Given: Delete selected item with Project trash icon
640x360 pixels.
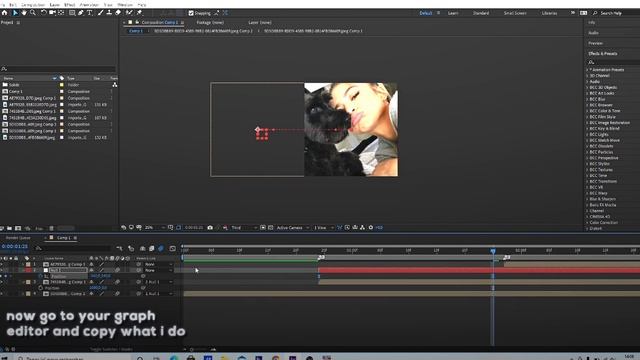Looking at the screenshot, I should [51, 228].
